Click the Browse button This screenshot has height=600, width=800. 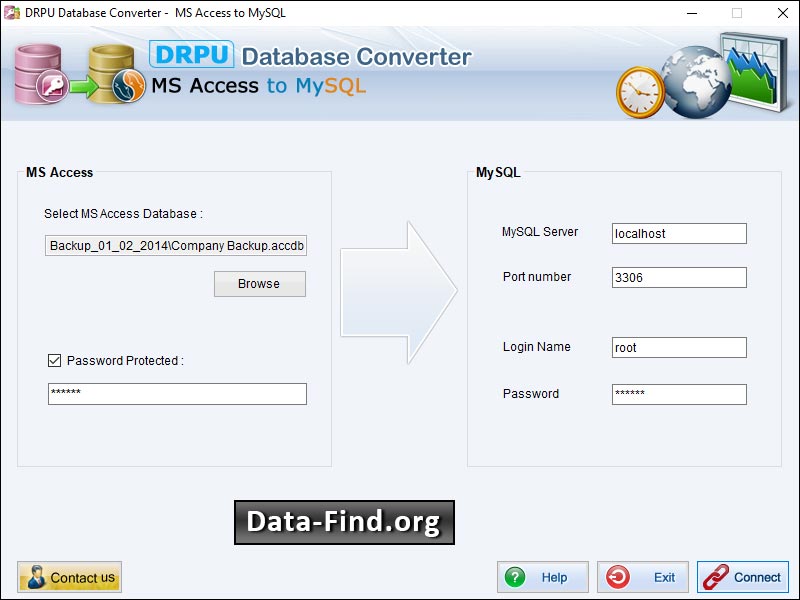tap(259, 284)
